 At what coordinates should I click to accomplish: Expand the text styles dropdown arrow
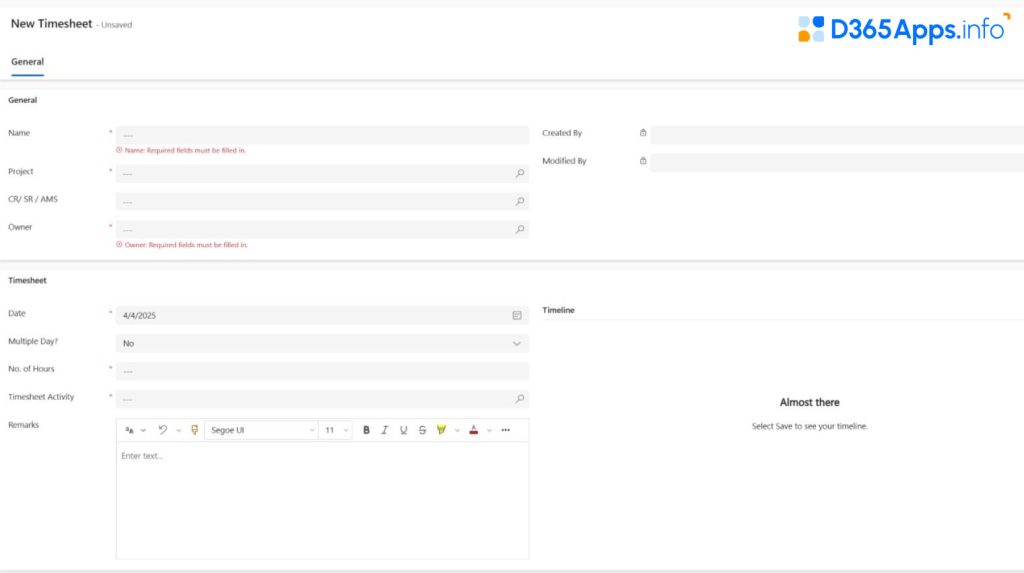click(x=144, y=431)
